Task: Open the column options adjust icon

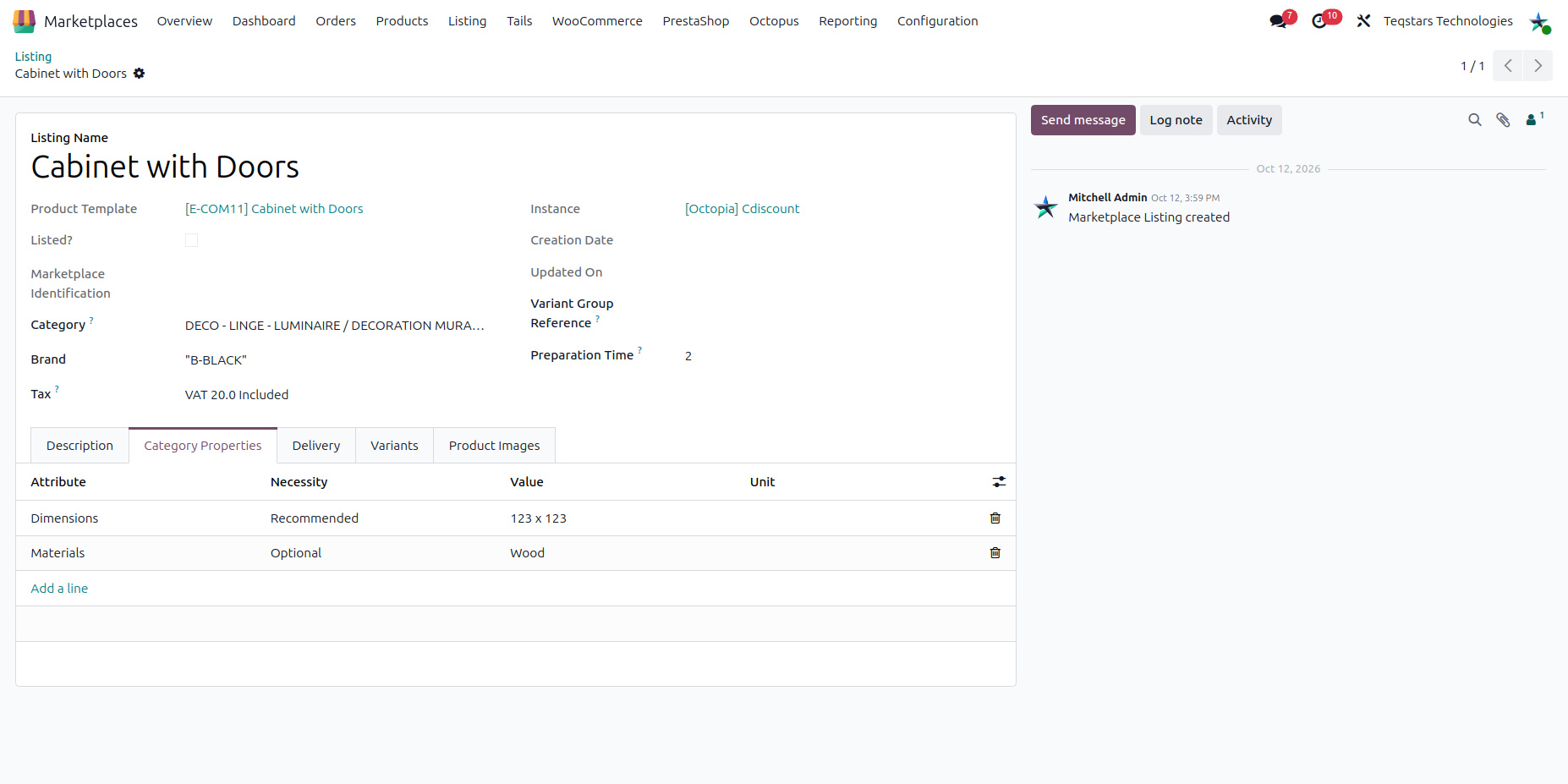Action: coord(999,482)
